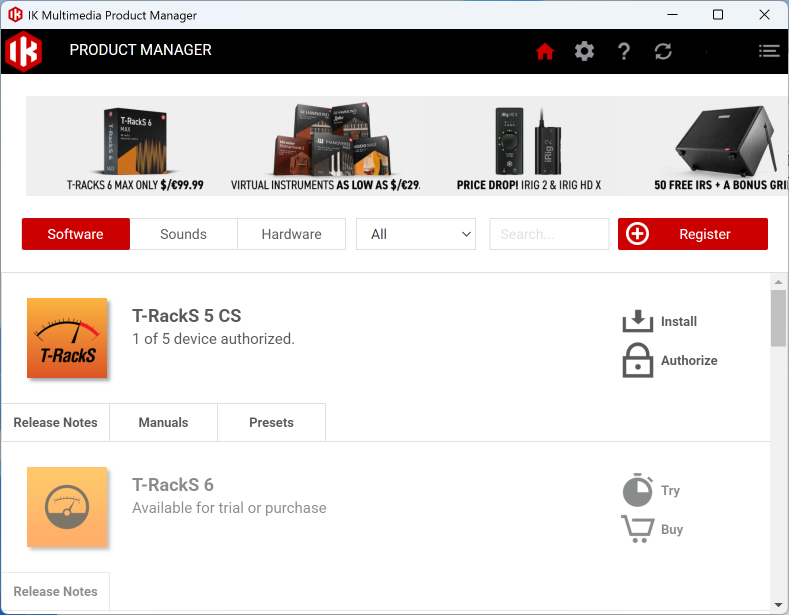Open the T-RackS 5 CS product thumbnail
The width and height of the screenshot is (789, 615).
67,338
